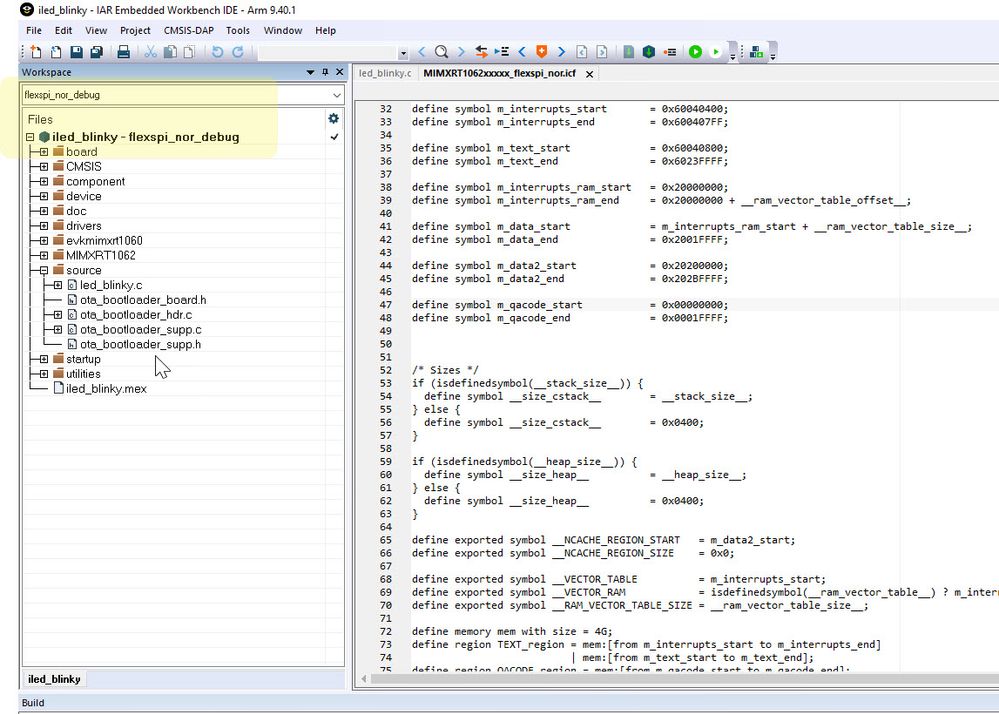Image resolution: width=999 pixels, height=714 pixels.
Task: Click the Find magnifier icon
Action: (x=441, y=52)
